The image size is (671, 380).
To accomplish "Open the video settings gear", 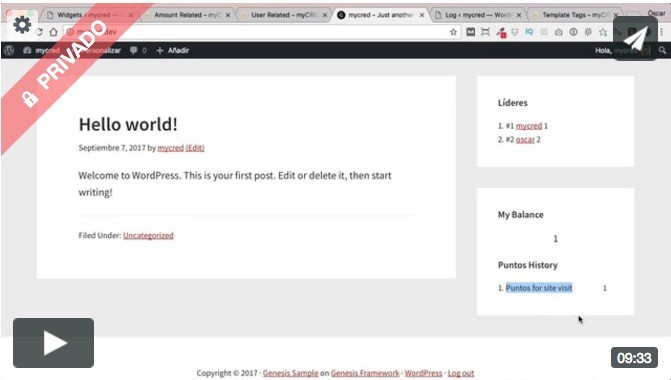I will (x=22, y=25).
